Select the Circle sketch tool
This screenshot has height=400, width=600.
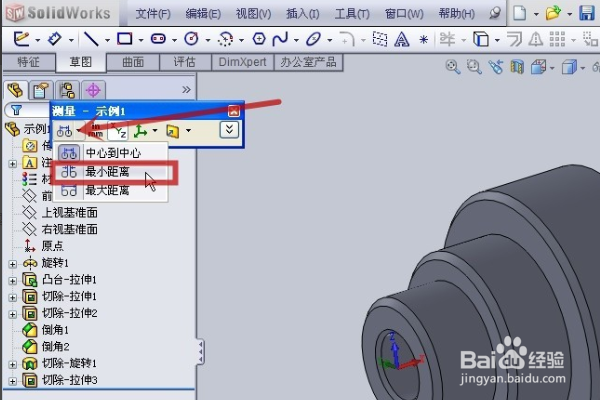tap(191, 39)
